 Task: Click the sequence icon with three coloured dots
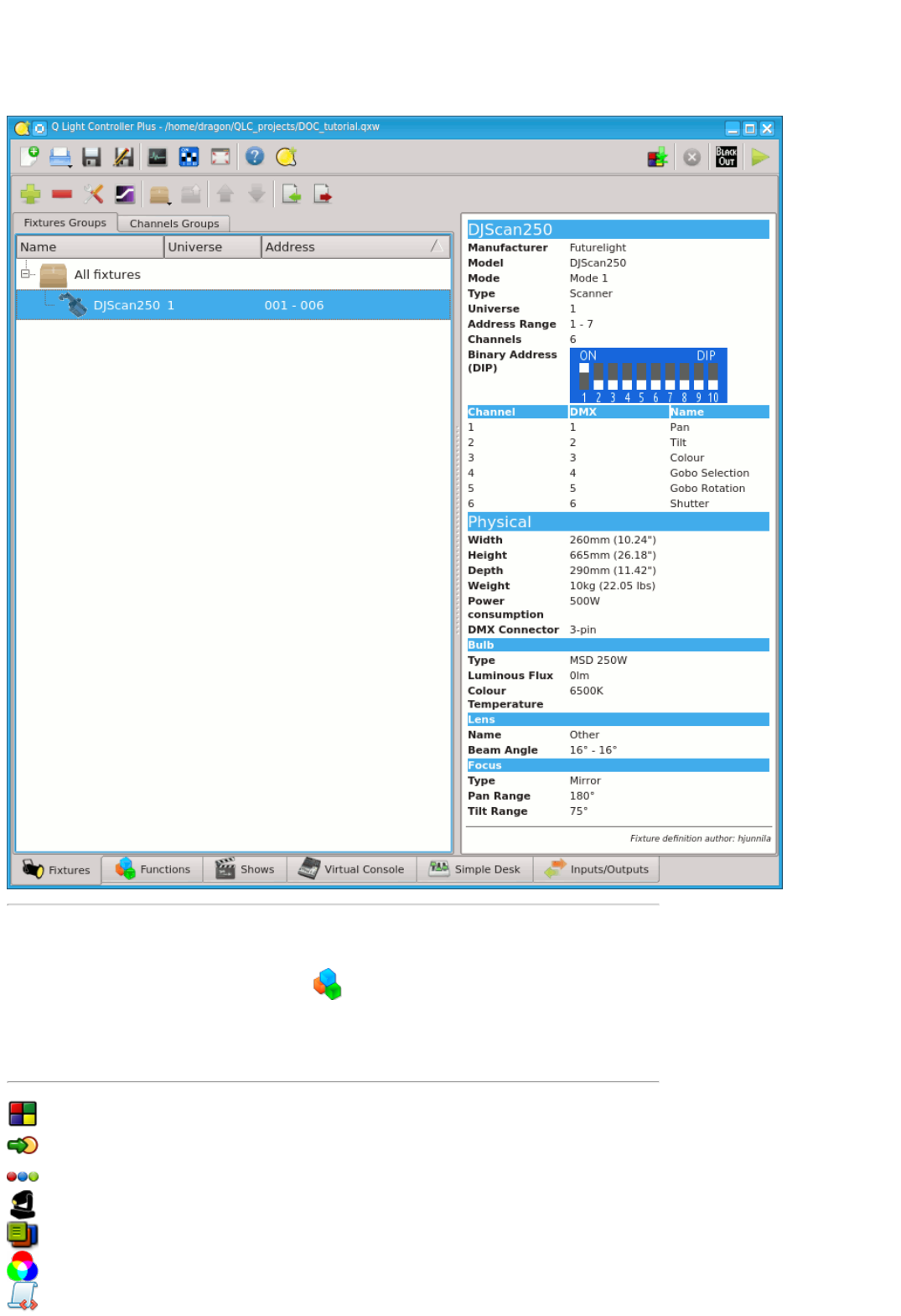pyautogui.click(x=23, y=1177)
